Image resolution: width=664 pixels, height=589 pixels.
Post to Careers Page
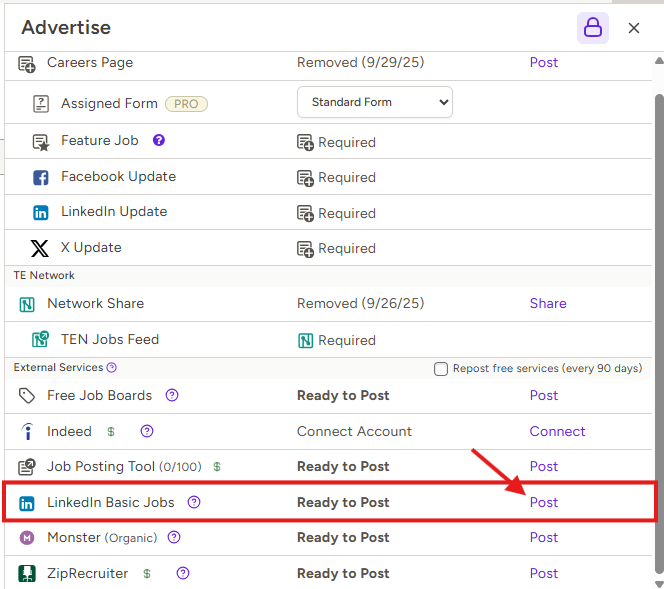(544, 62)
